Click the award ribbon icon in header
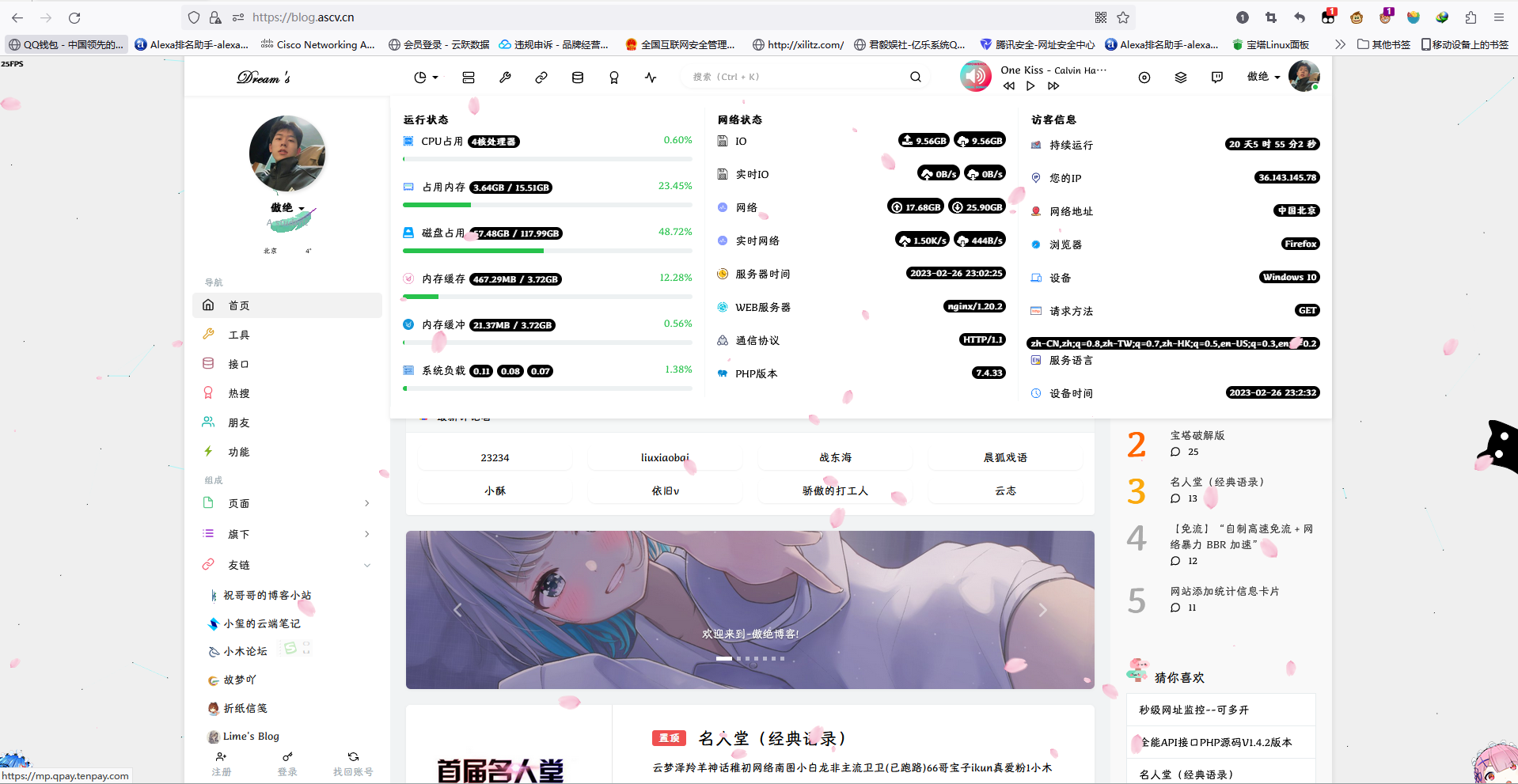Viewport: 1518px width, 784px height. point(614,78)
